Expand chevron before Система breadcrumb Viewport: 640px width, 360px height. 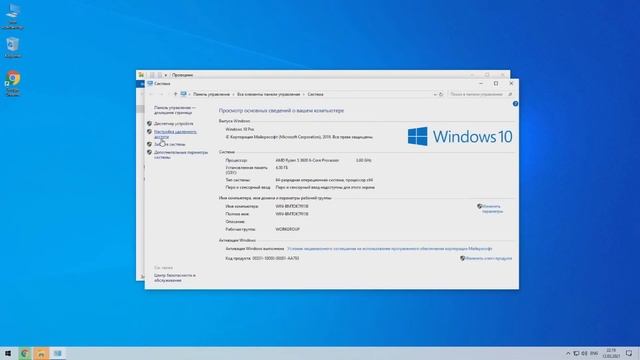click(x=304, y=94)
